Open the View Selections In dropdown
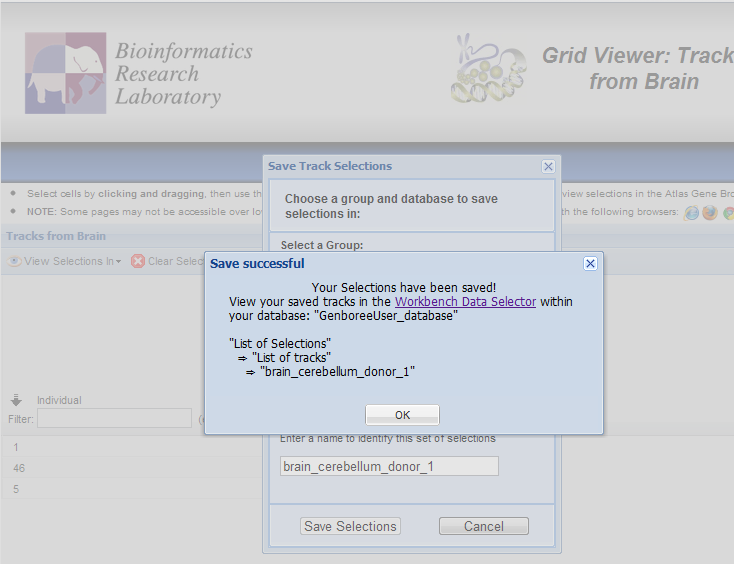This screenshot has height=564, width=734. pyautogui.click(x=66, y=261)
